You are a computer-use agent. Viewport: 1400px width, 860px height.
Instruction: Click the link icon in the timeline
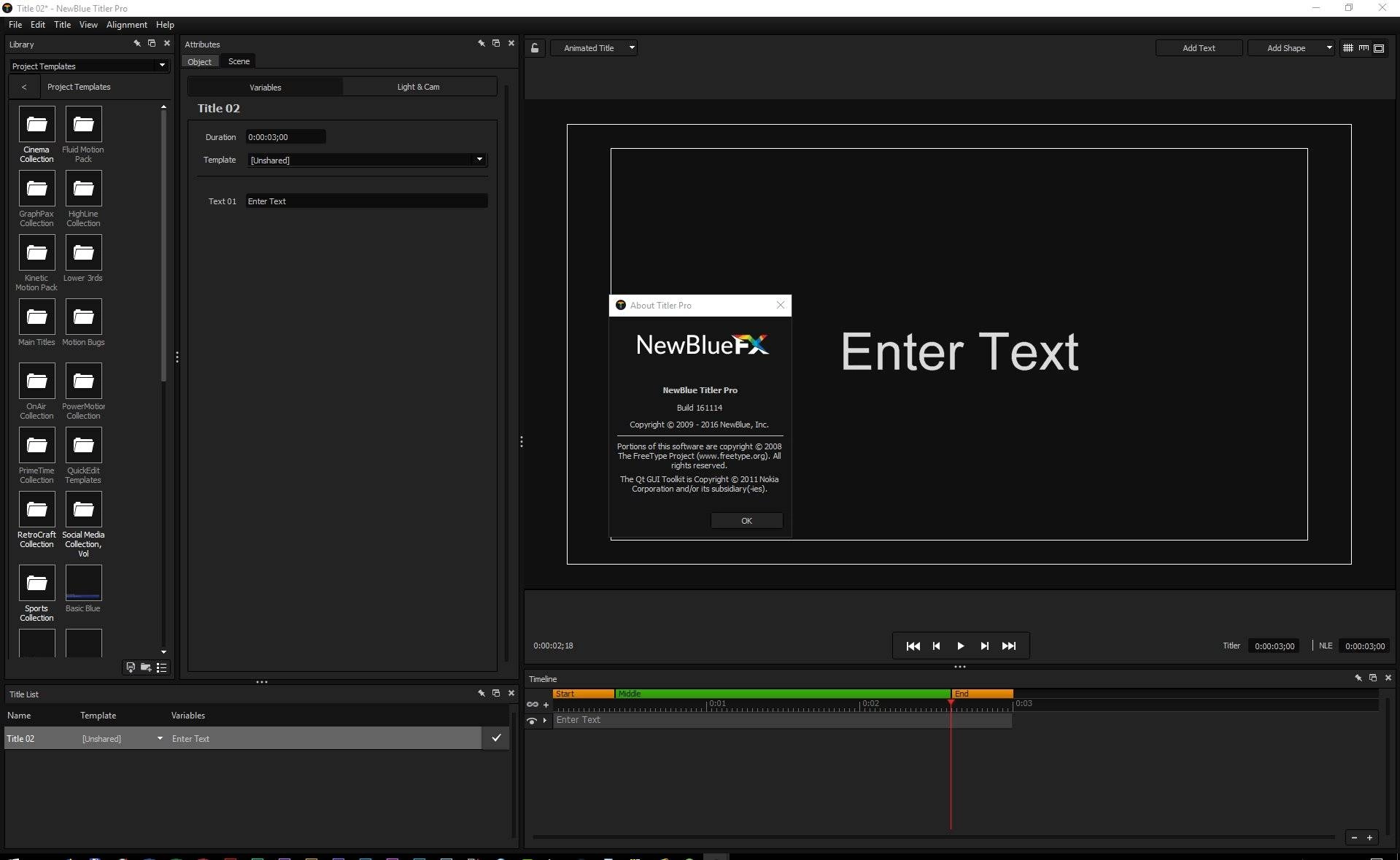tap(533, 705)
